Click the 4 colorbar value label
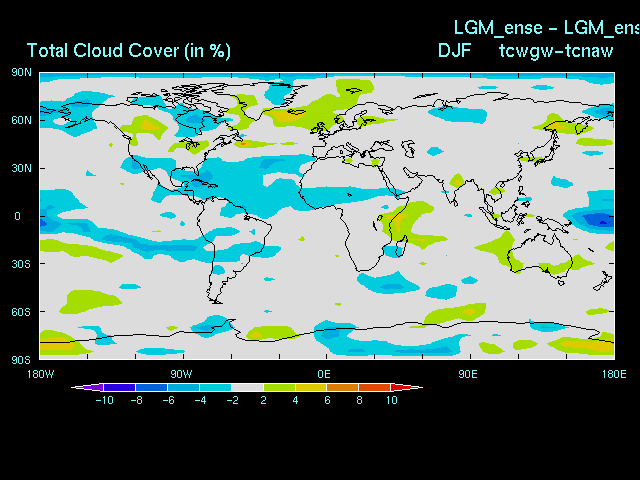640x480 pixels. 296,400
